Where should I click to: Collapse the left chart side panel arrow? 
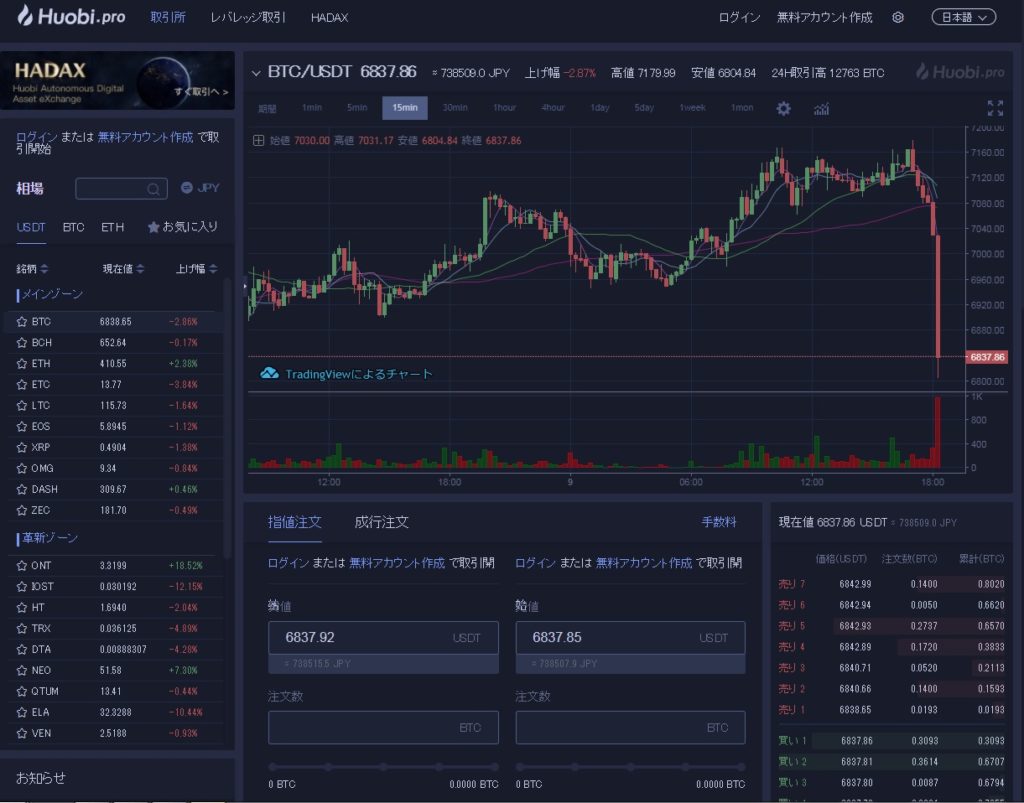click(x=246, y=285)
